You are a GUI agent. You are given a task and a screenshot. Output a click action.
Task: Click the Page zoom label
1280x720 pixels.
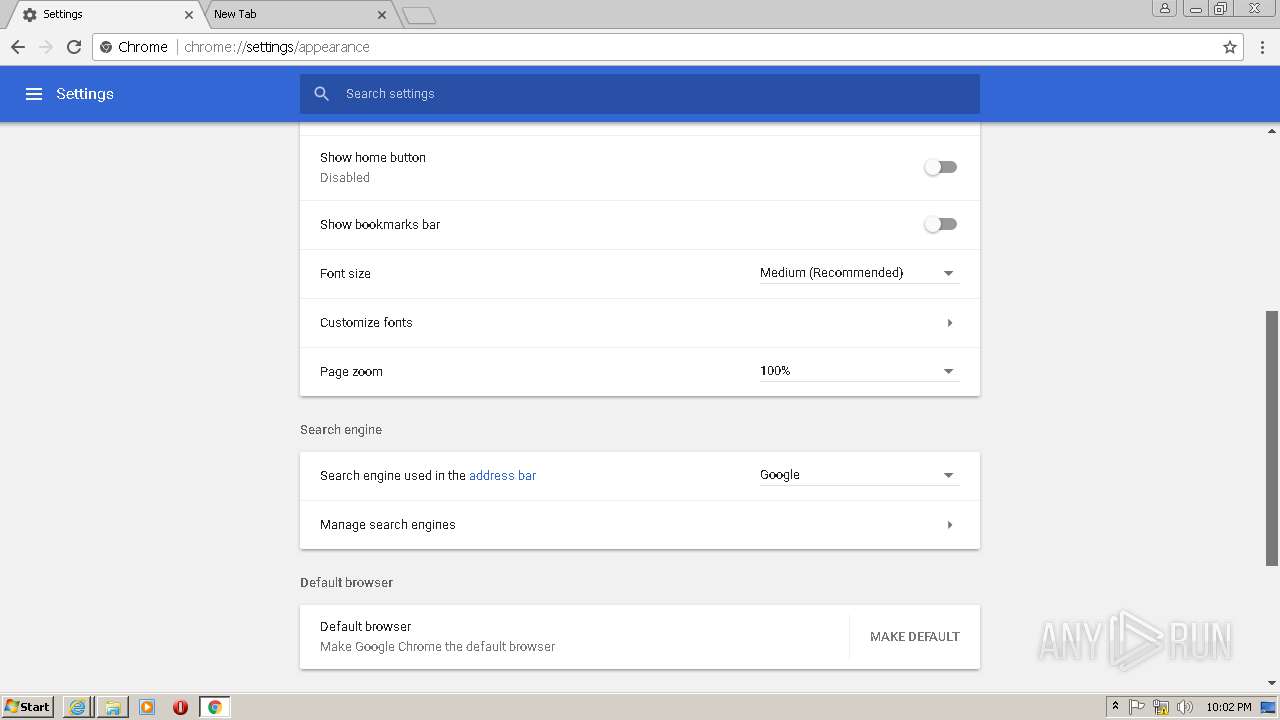pyautogui.click(x=351, y=372)
